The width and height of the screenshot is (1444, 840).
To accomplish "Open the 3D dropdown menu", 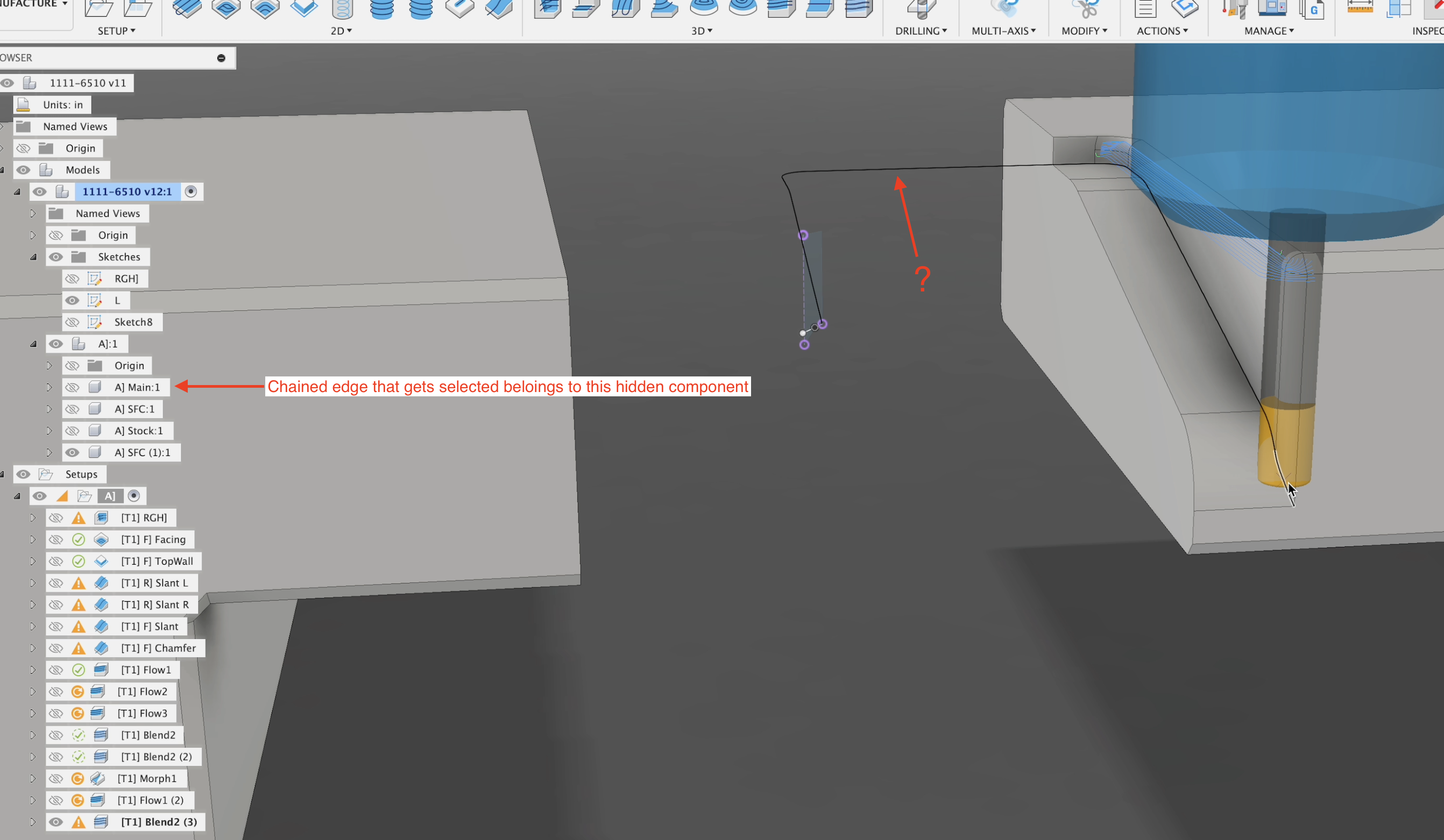I will (702, 31).
